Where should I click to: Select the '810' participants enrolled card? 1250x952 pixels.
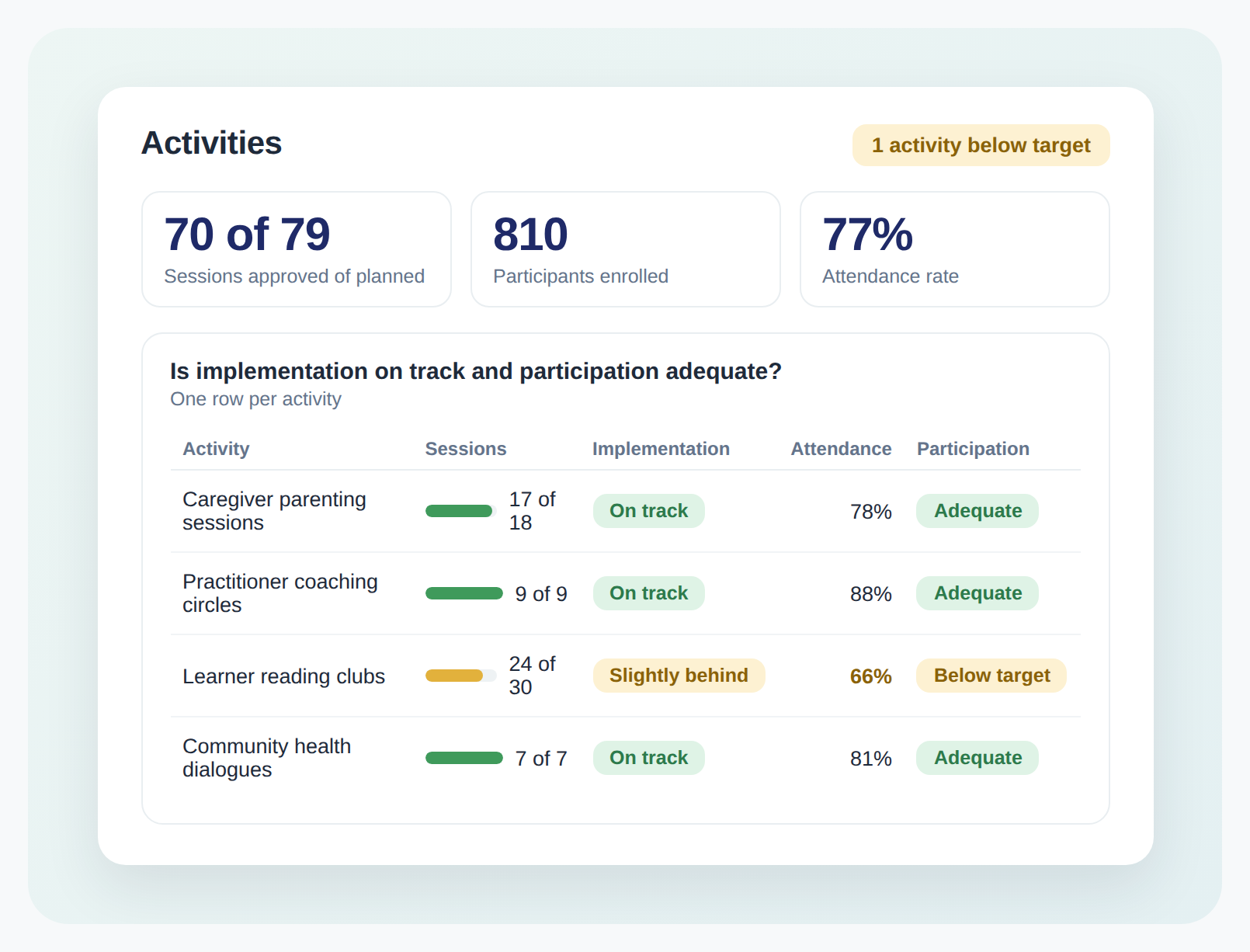pos(626,249)
